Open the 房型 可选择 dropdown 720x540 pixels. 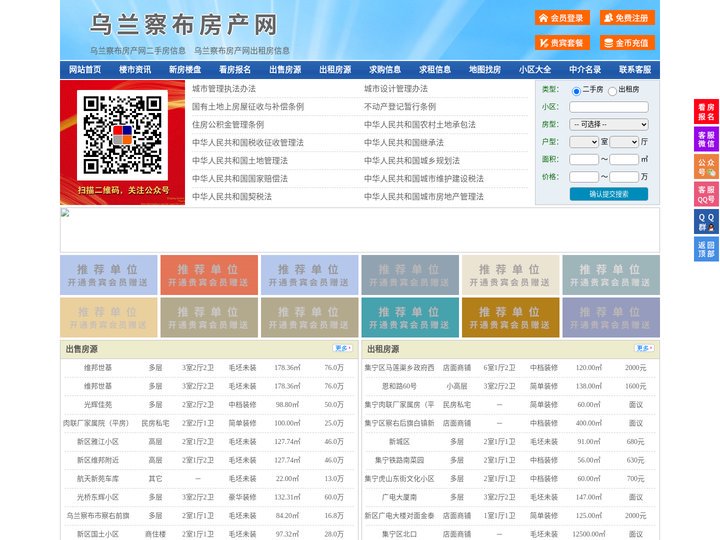click(609, 124)
